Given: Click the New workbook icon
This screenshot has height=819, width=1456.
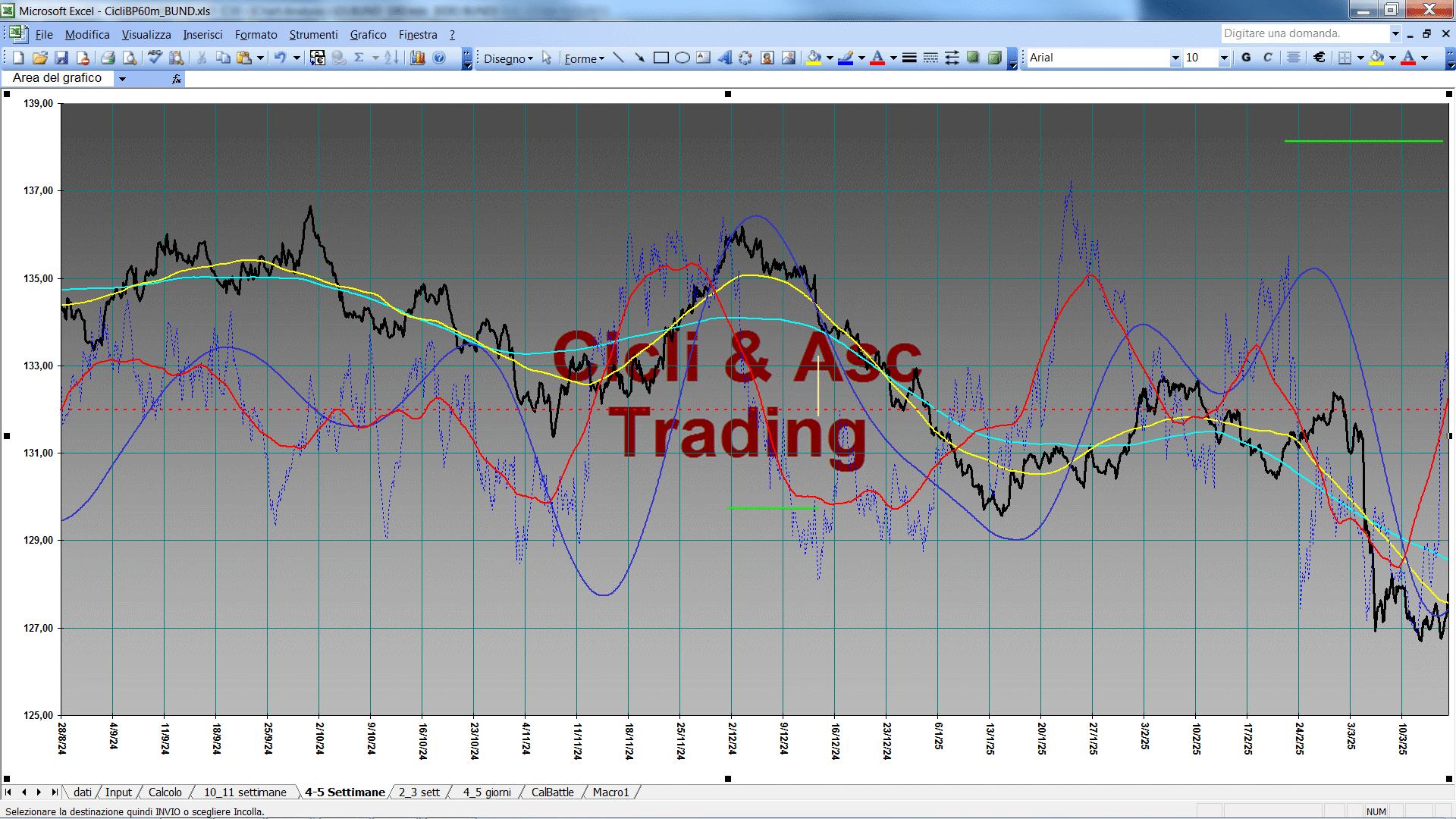Looking at the screenshot, I should 18,58.
